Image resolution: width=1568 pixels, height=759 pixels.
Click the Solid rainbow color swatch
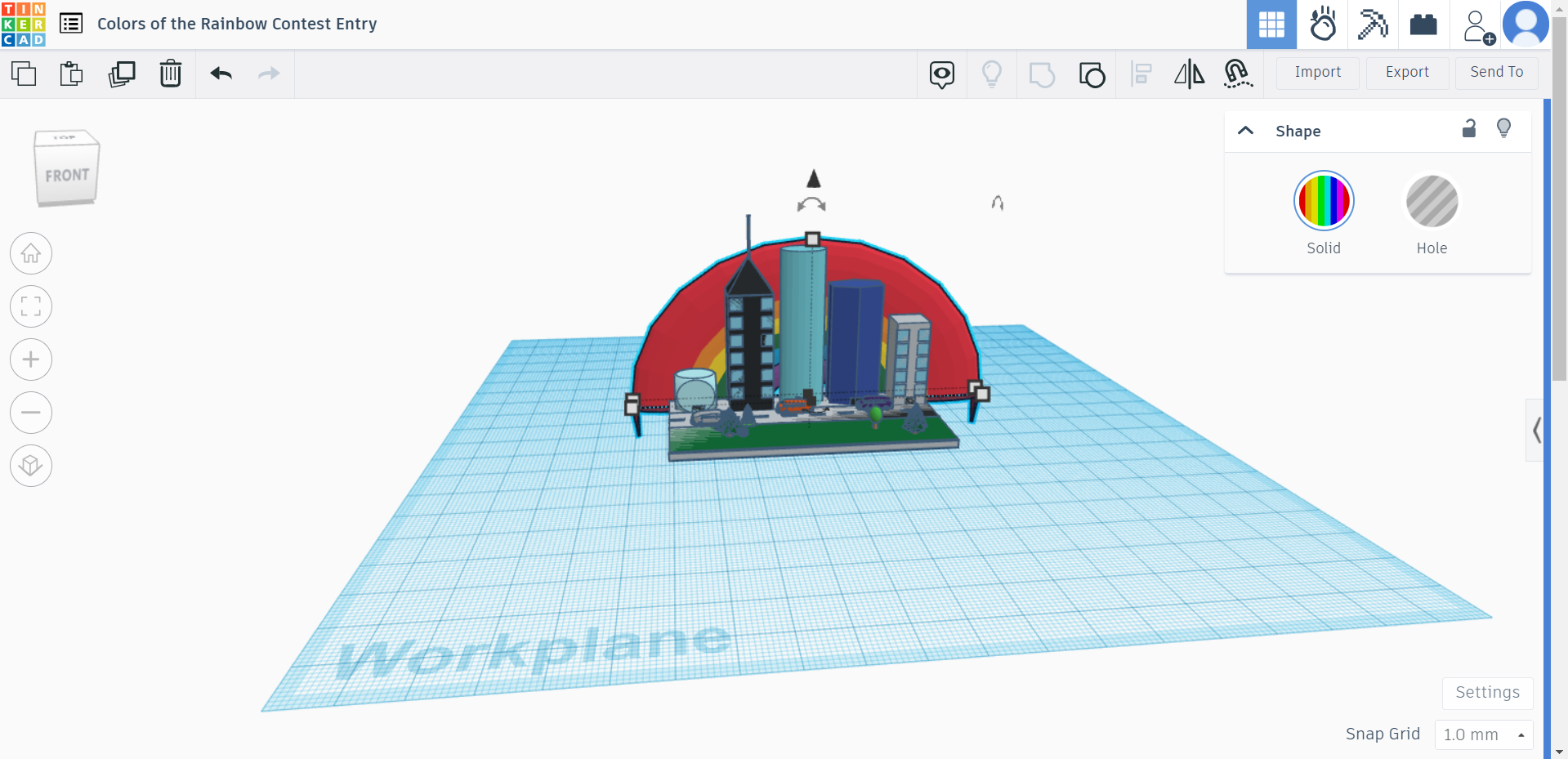[x=1323, y=201]
